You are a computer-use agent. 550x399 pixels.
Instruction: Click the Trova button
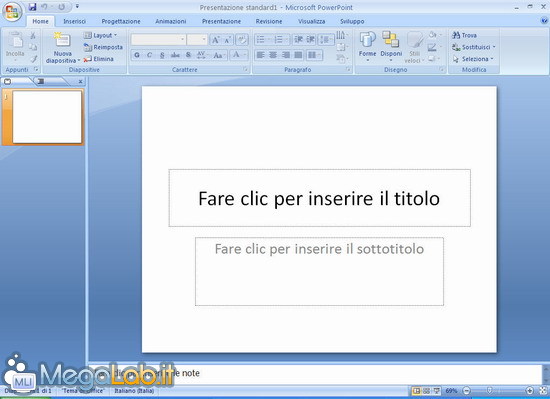point(464,35)
